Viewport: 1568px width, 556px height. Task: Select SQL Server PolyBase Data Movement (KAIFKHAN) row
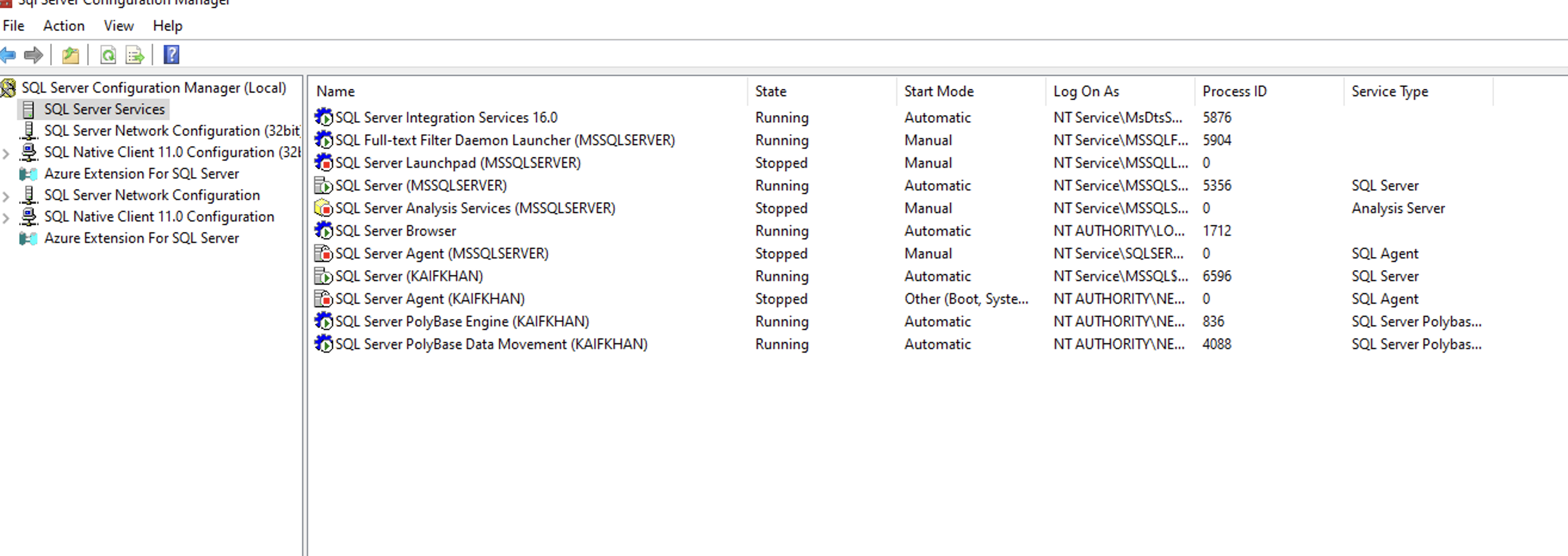pyautogui.click(x=491, y=344)
